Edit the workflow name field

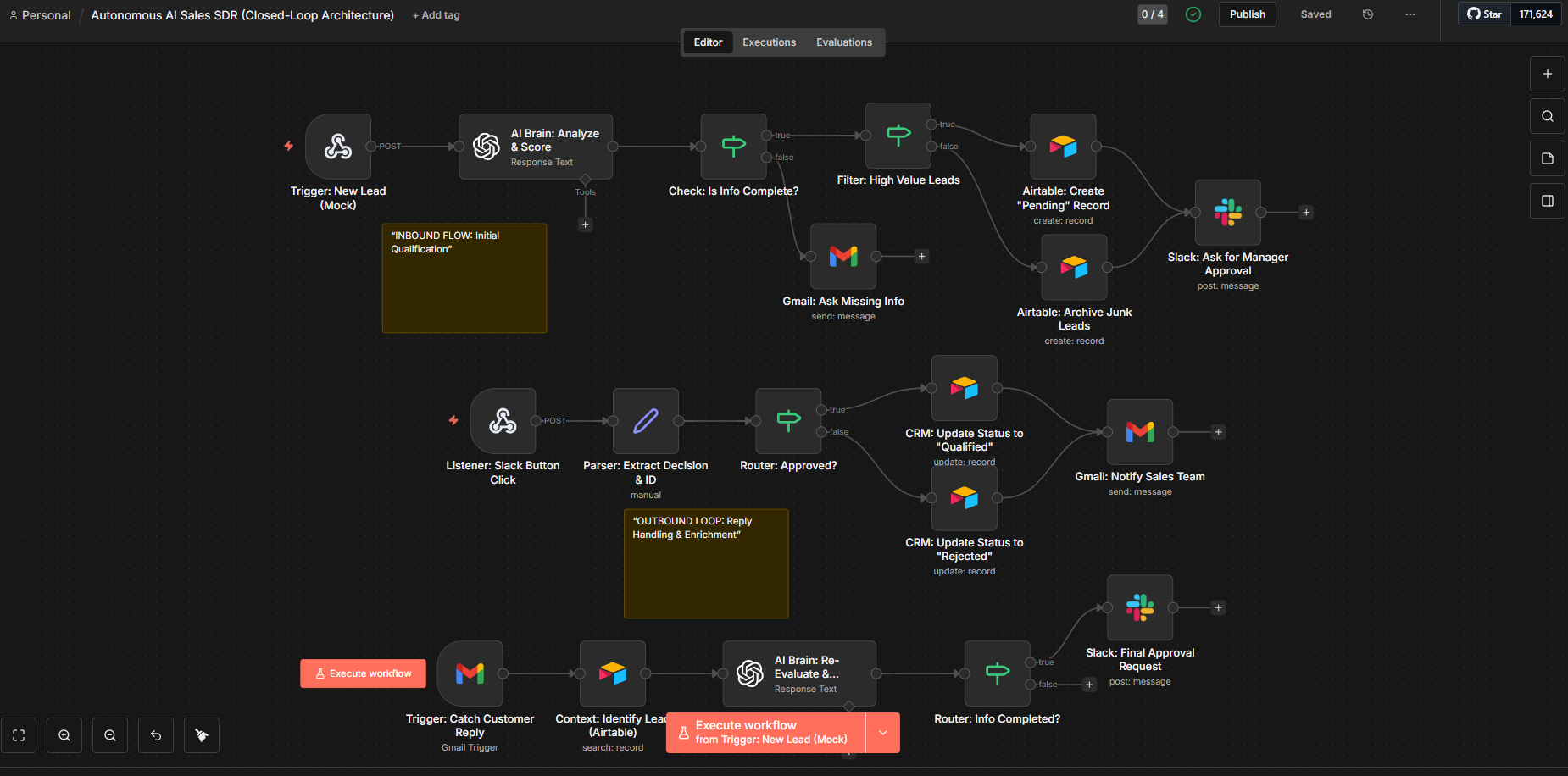(242, 15)
